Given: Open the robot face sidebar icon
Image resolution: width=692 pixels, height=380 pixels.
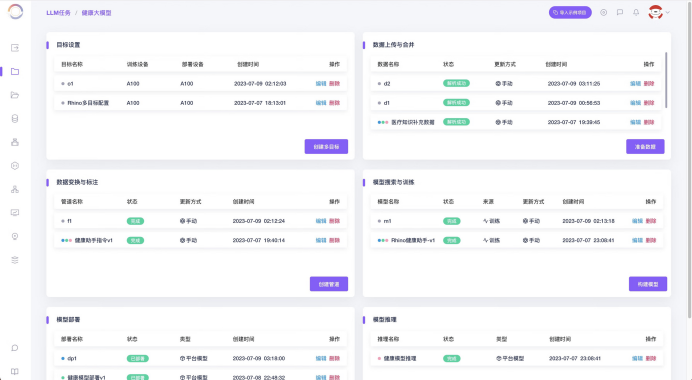Looking at the screenshot, I should tap(15, 166).
